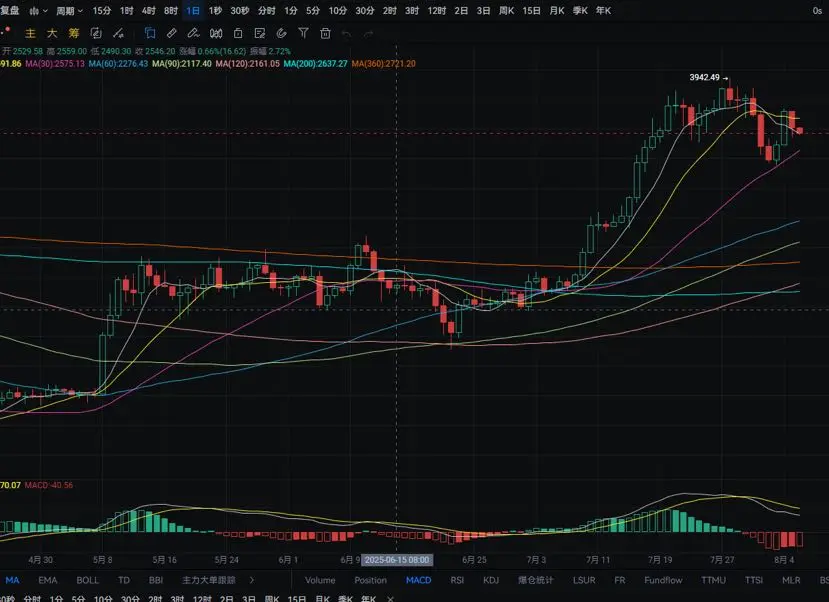
Task: Open the RSI sub-indicator
Action: click(x=457, y=580)
